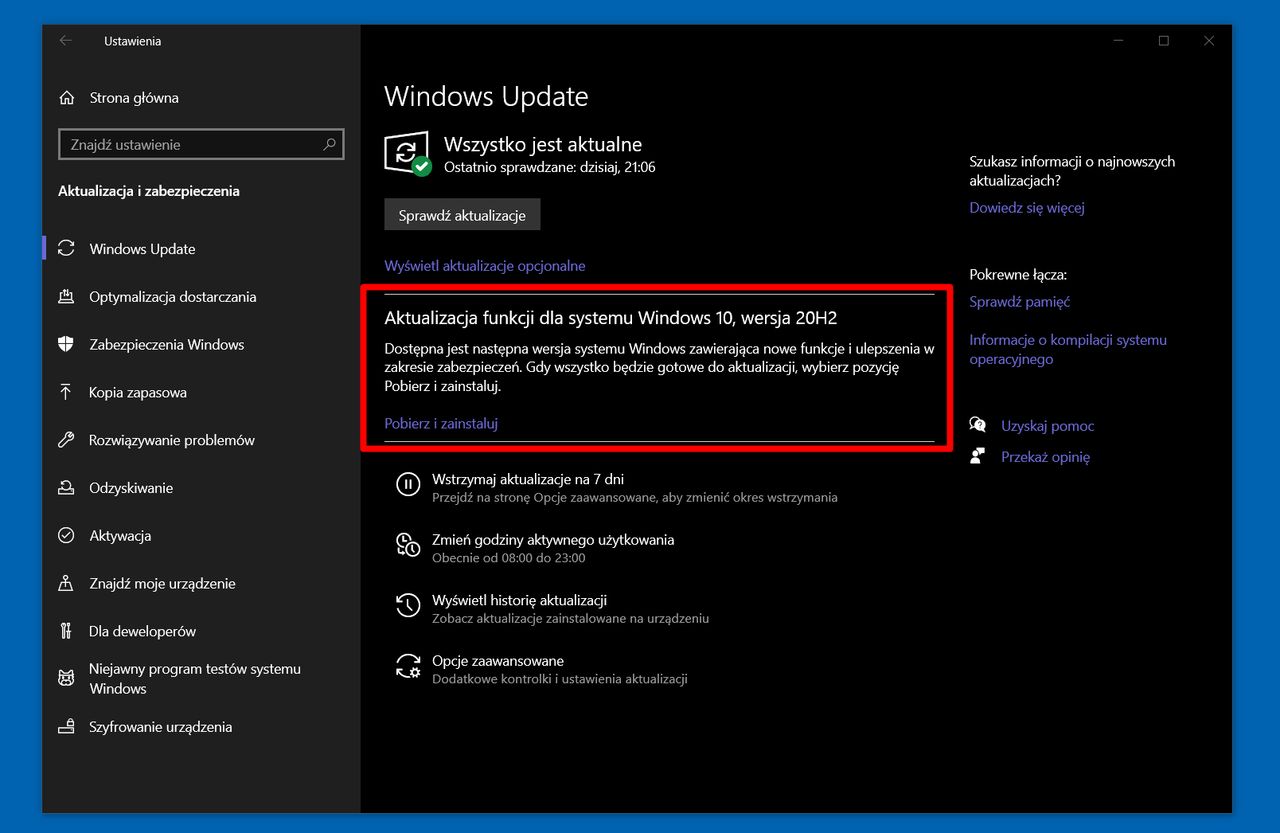The width and height of the screenshot is (1280, 833).
Task: Click the Uzyskaj pomoc link text
Action: tap(1048, 426)
